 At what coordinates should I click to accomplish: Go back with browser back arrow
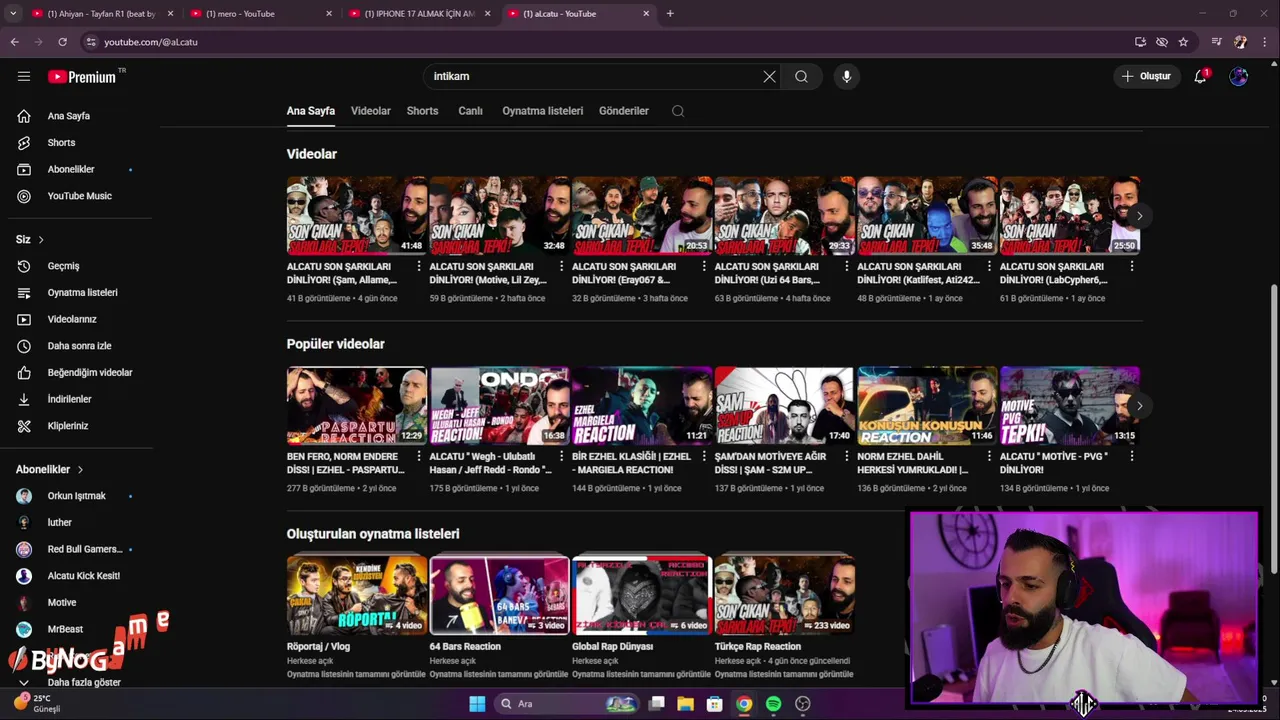[14, 42]
